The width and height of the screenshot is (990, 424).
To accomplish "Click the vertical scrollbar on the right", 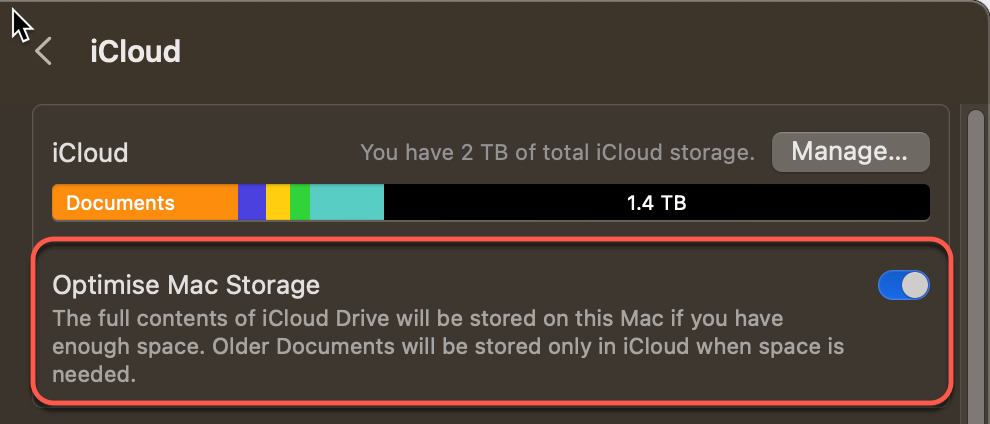I will click(x=975, y=250).
